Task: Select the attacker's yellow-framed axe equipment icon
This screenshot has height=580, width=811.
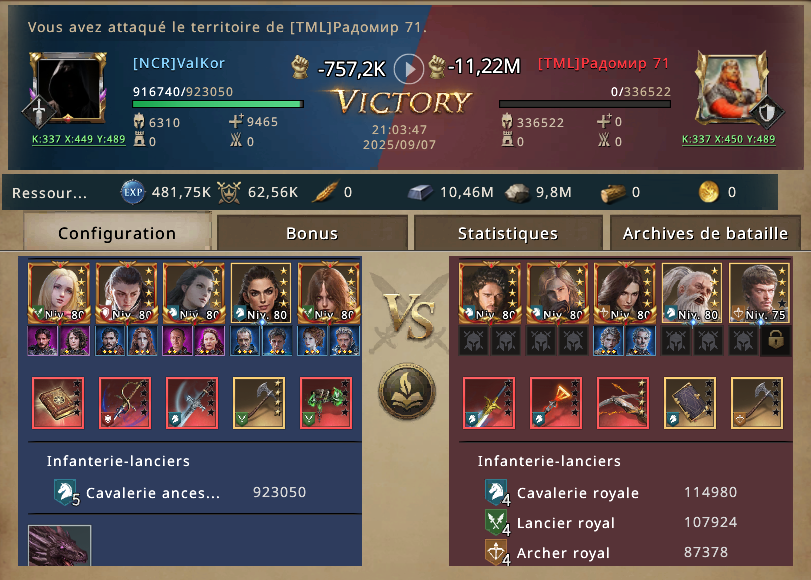Action: 259,403
